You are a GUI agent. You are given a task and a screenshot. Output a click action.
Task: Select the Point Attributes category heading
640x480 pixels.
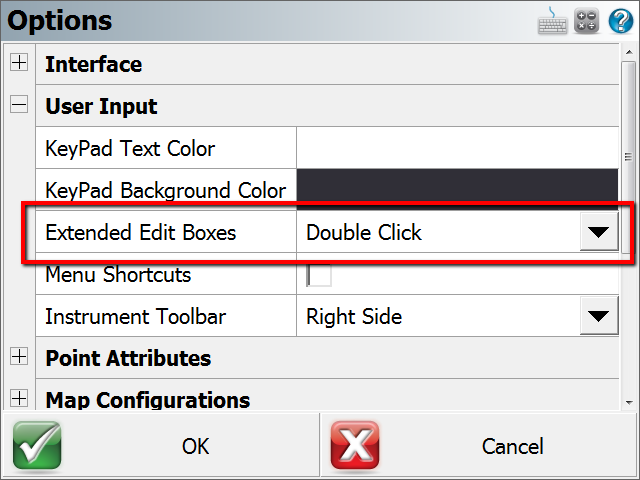(x=128, y=358)
